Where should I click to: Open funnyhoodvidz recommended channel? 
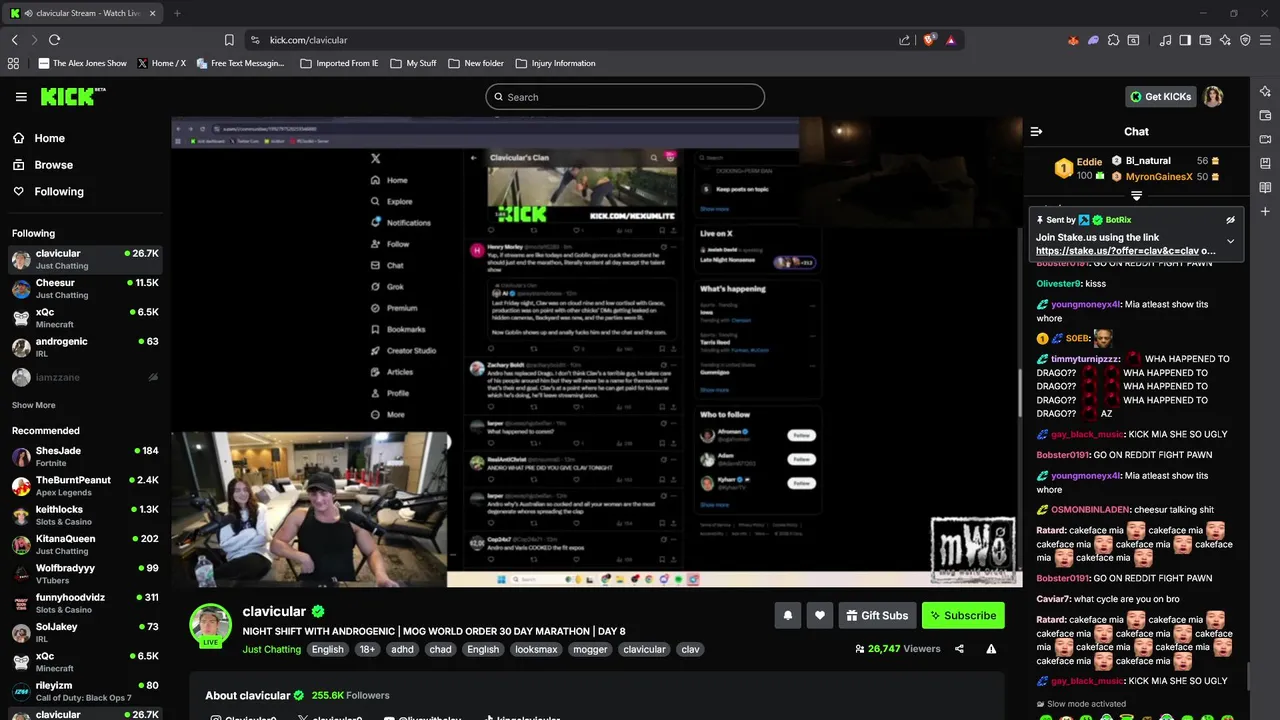click(x=85, y=603)
